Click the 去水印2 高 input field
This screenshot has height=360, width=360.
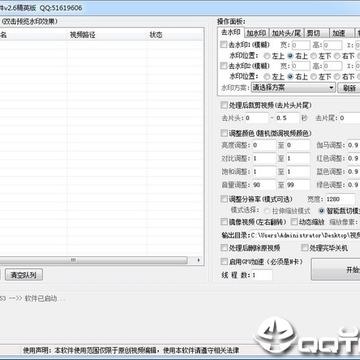click(332, 66)
